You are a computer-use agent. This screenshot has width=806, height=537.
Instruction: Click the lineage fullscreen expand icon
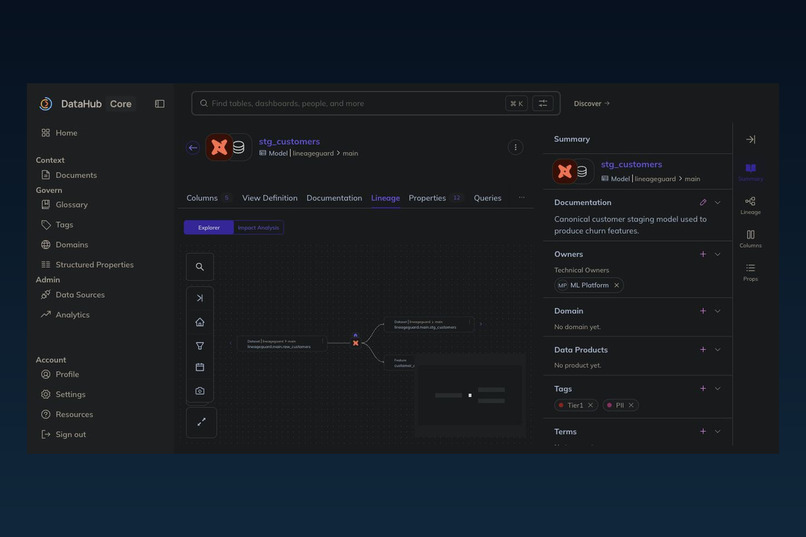point(201,422)
